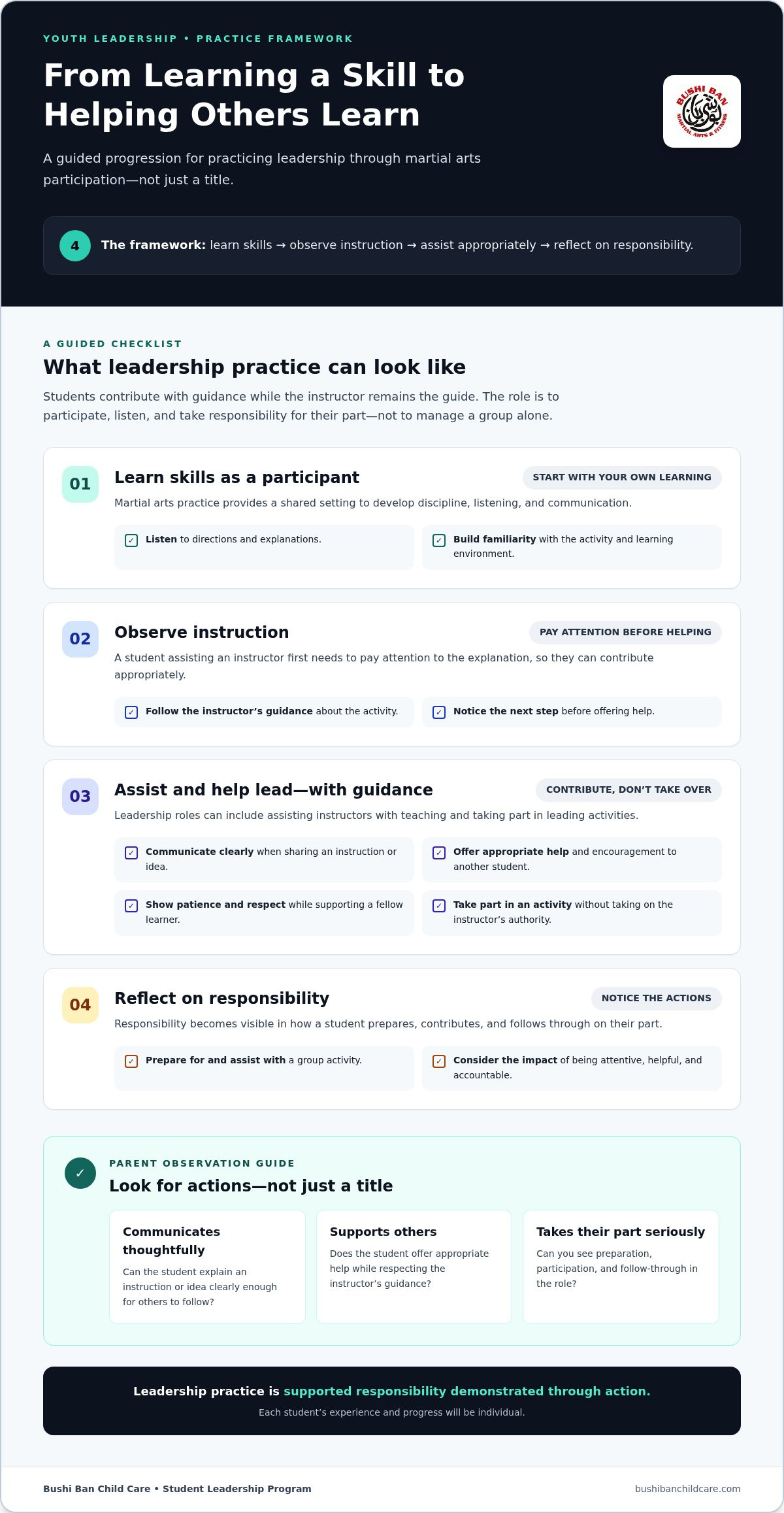784x1513 pixels.
Task: Select the 02 step number badge
Action: click(x=80, y=639)
